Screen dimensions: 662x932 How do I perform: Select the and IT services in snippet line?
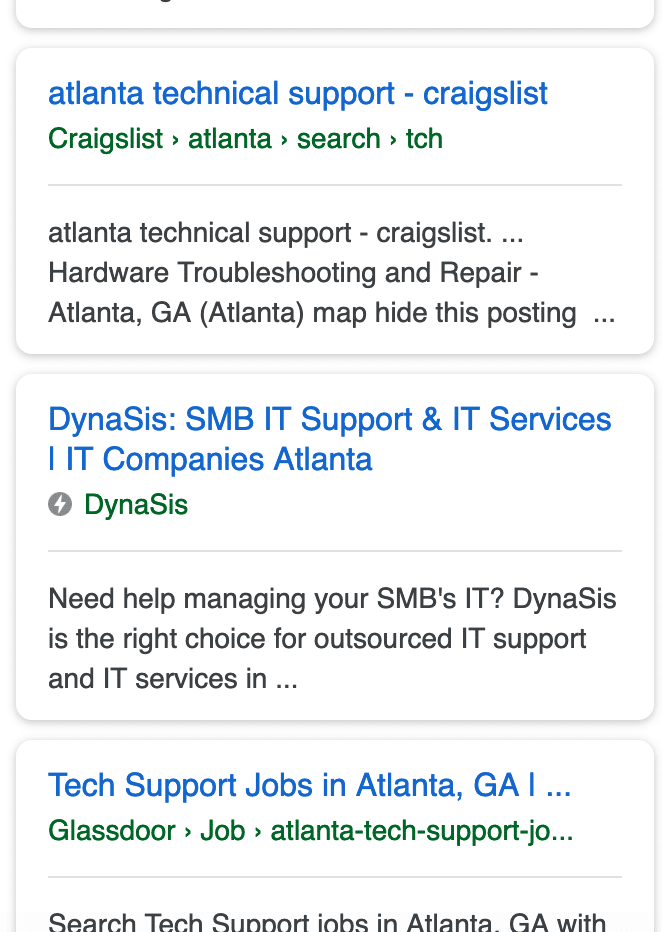click(173, 679)
